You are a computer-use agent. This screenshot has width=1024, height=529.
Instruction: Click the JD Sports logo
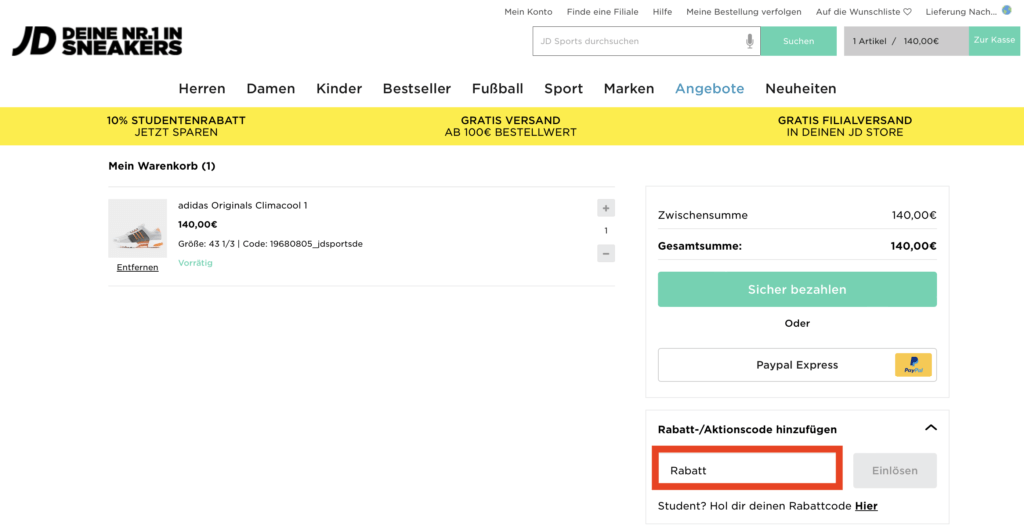97,41
